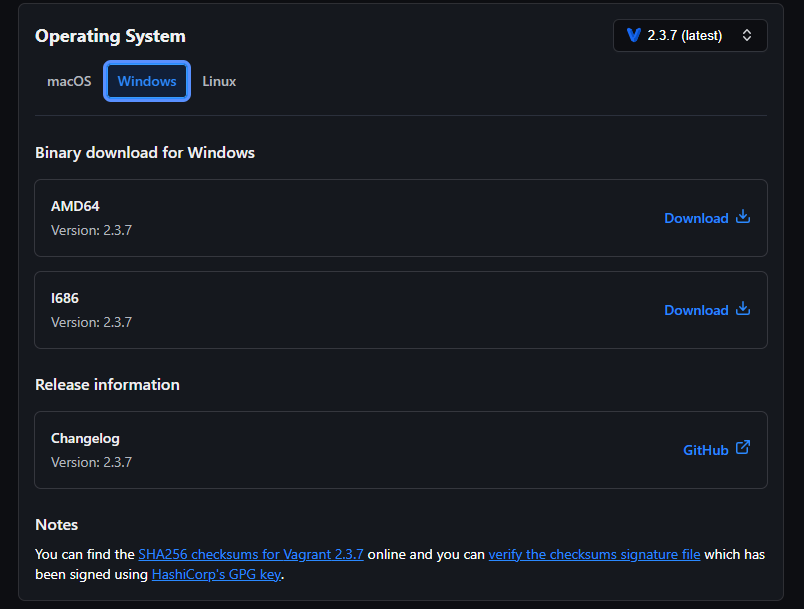
Task: Click the download arrow icon for I686
Action: coord(743,309)
